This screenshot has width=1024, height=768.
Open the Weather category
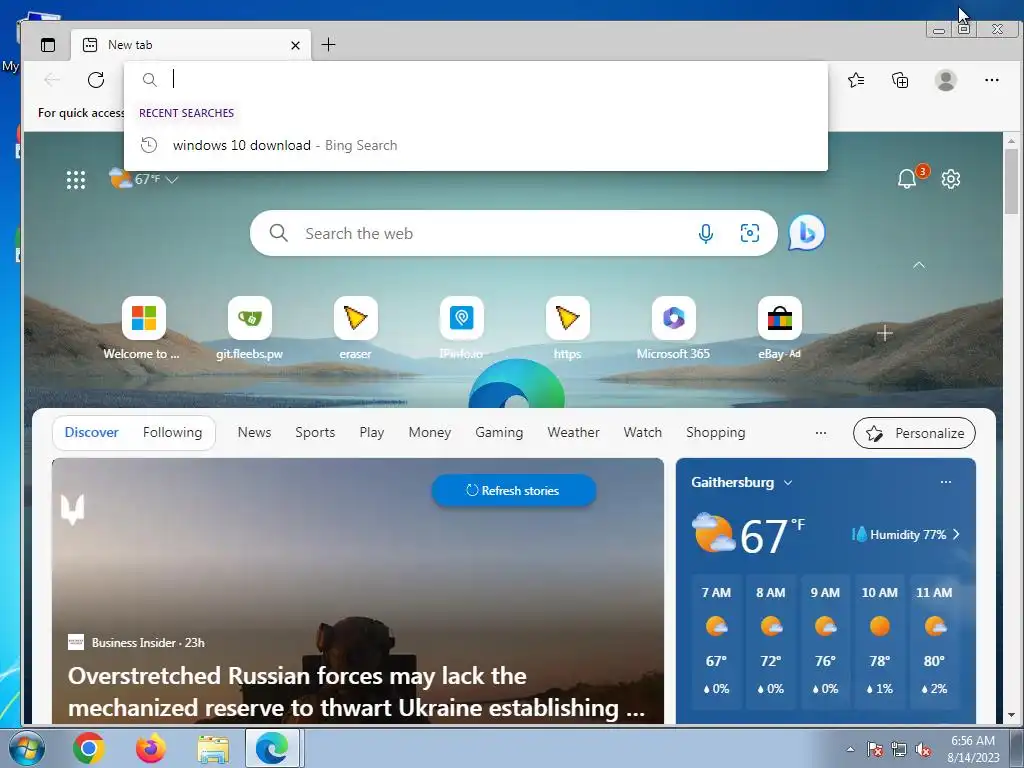(x=573, y=432)
